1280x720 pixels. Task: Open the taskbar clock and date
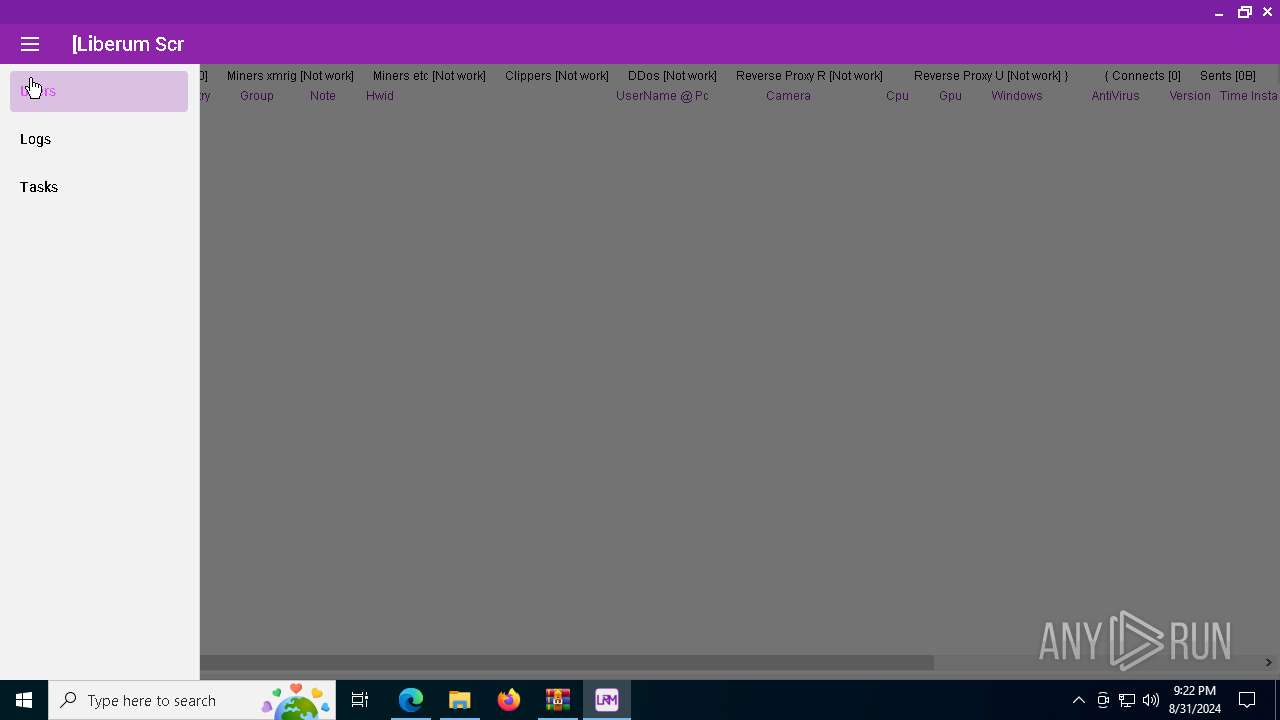1195,700
